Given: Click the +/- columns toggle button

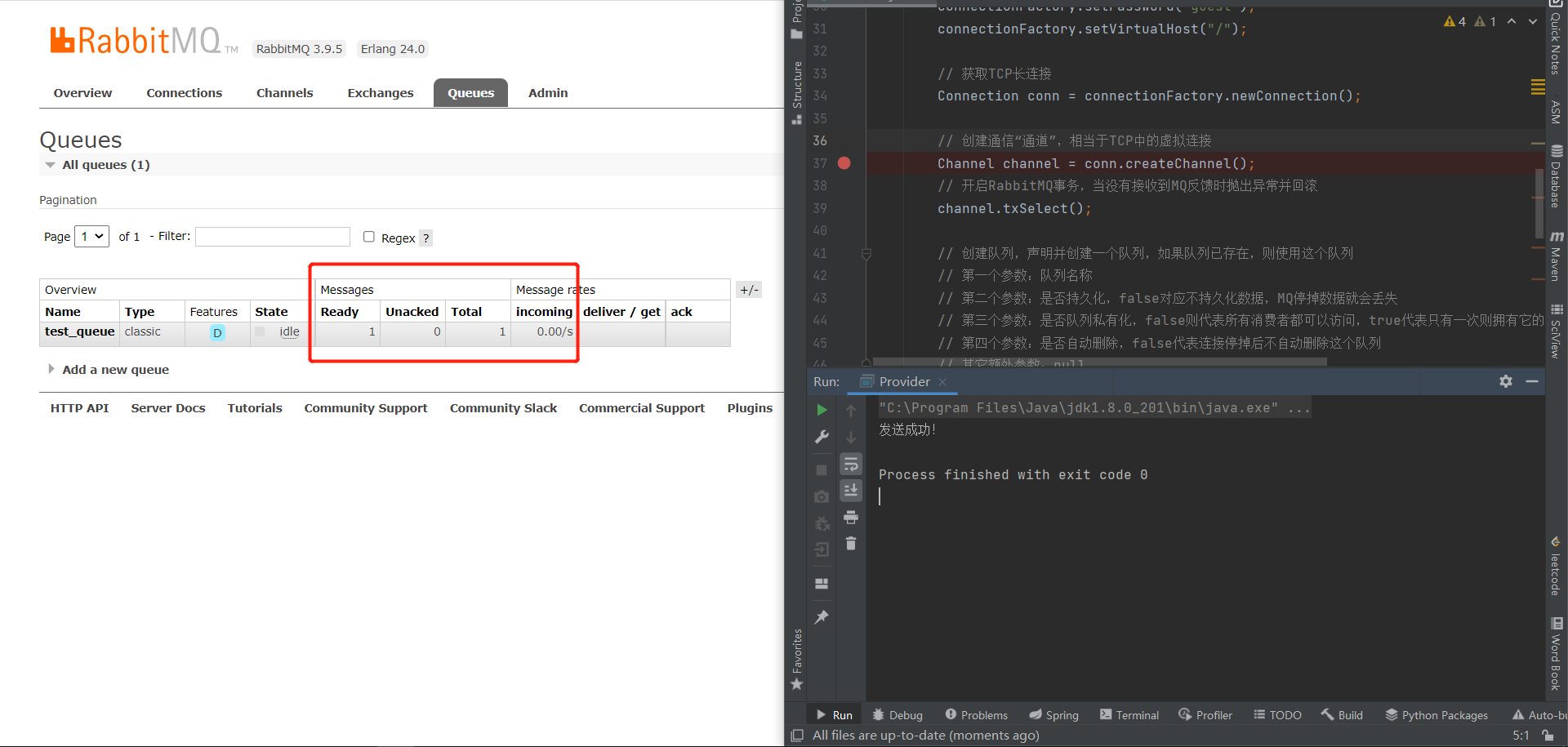Looking at the screenshot, I should click(x=749, y=290).
